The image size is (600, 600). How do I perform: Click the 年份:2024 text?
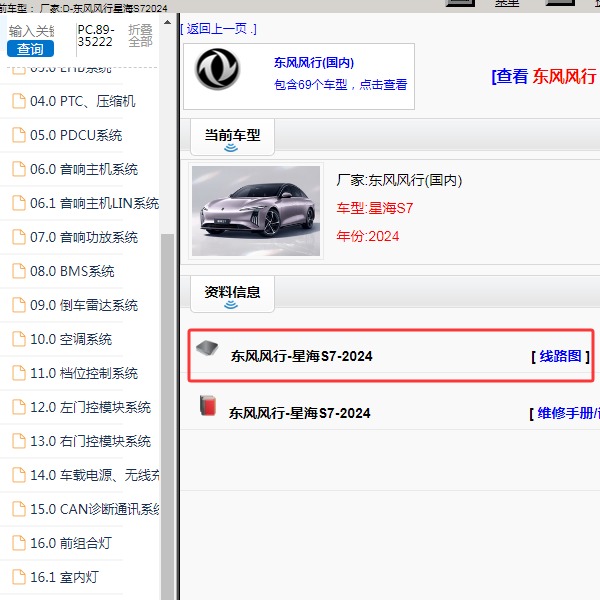coord(368,236)
